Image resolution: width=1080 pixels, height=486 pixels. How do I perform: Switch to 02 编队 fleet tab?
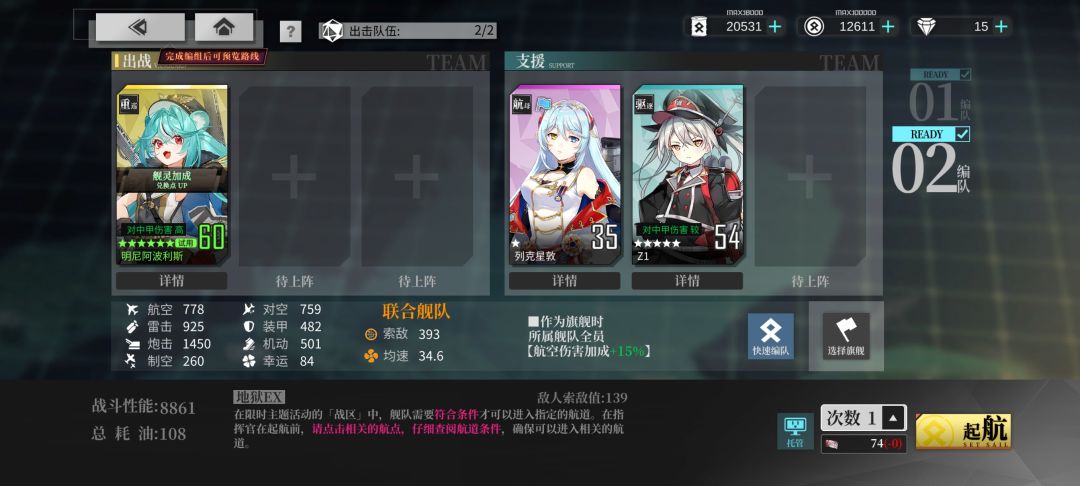coord(931,160)
